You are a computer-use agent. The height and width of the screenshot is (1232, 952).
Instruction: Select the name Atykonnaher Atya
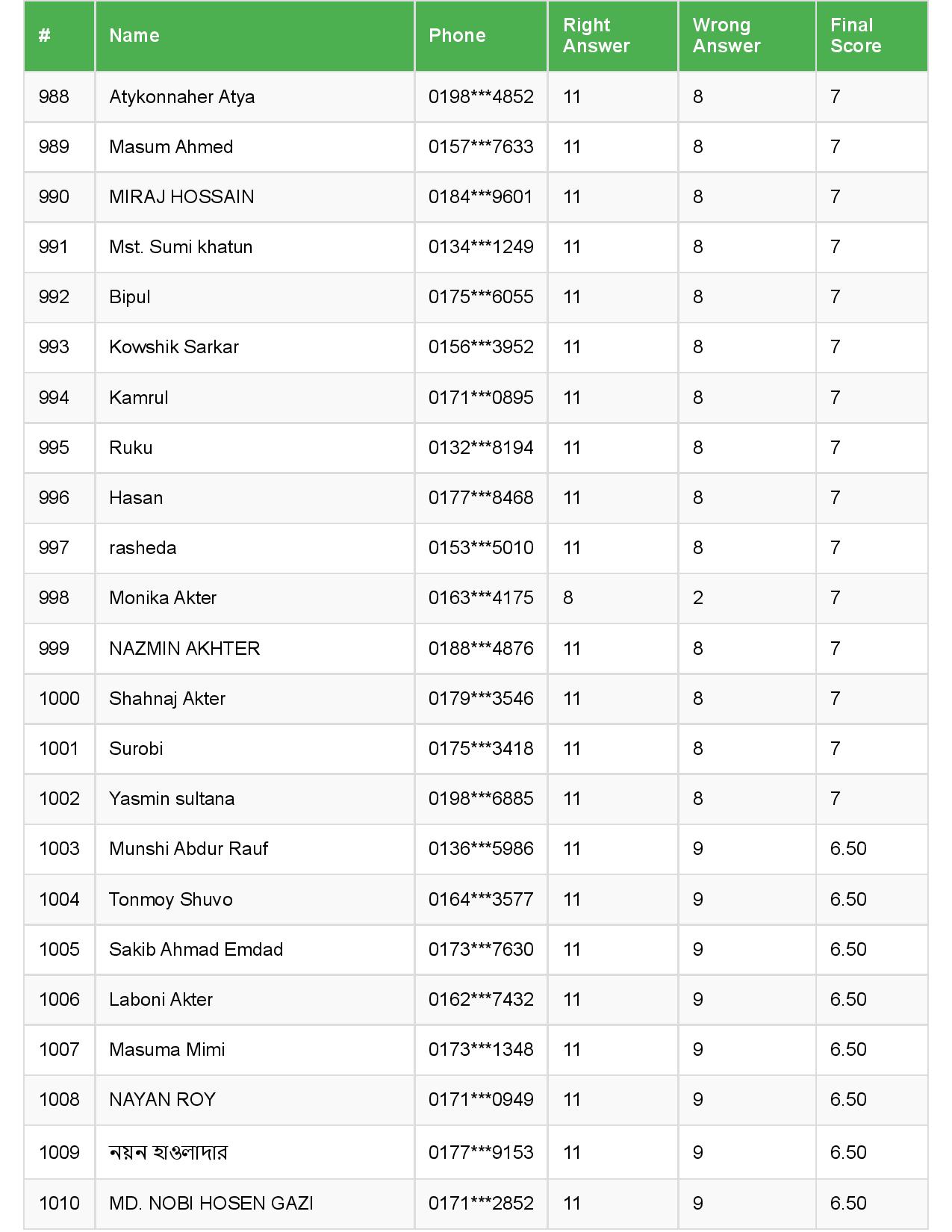(x=181, y=97)
